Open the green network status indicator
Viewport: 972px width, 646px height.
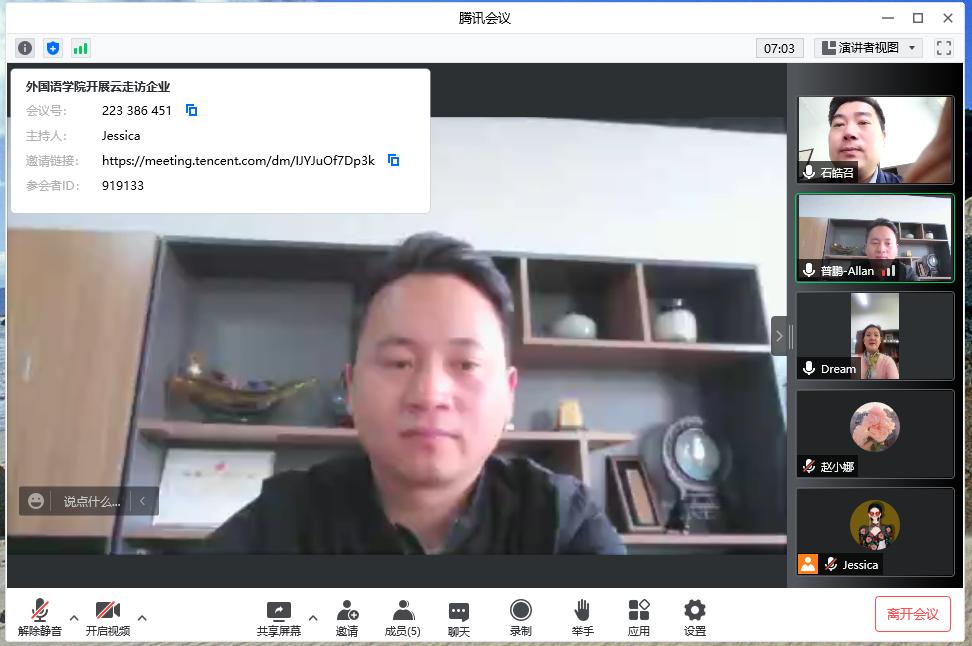pyautogui.click(x=80, y=48)
